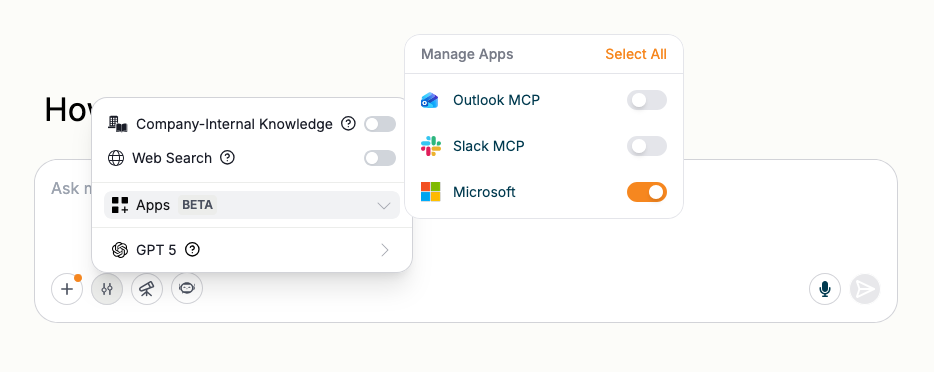Click the GPT 5 OpenAI logo
934x372 pixels.
[120, 250]
